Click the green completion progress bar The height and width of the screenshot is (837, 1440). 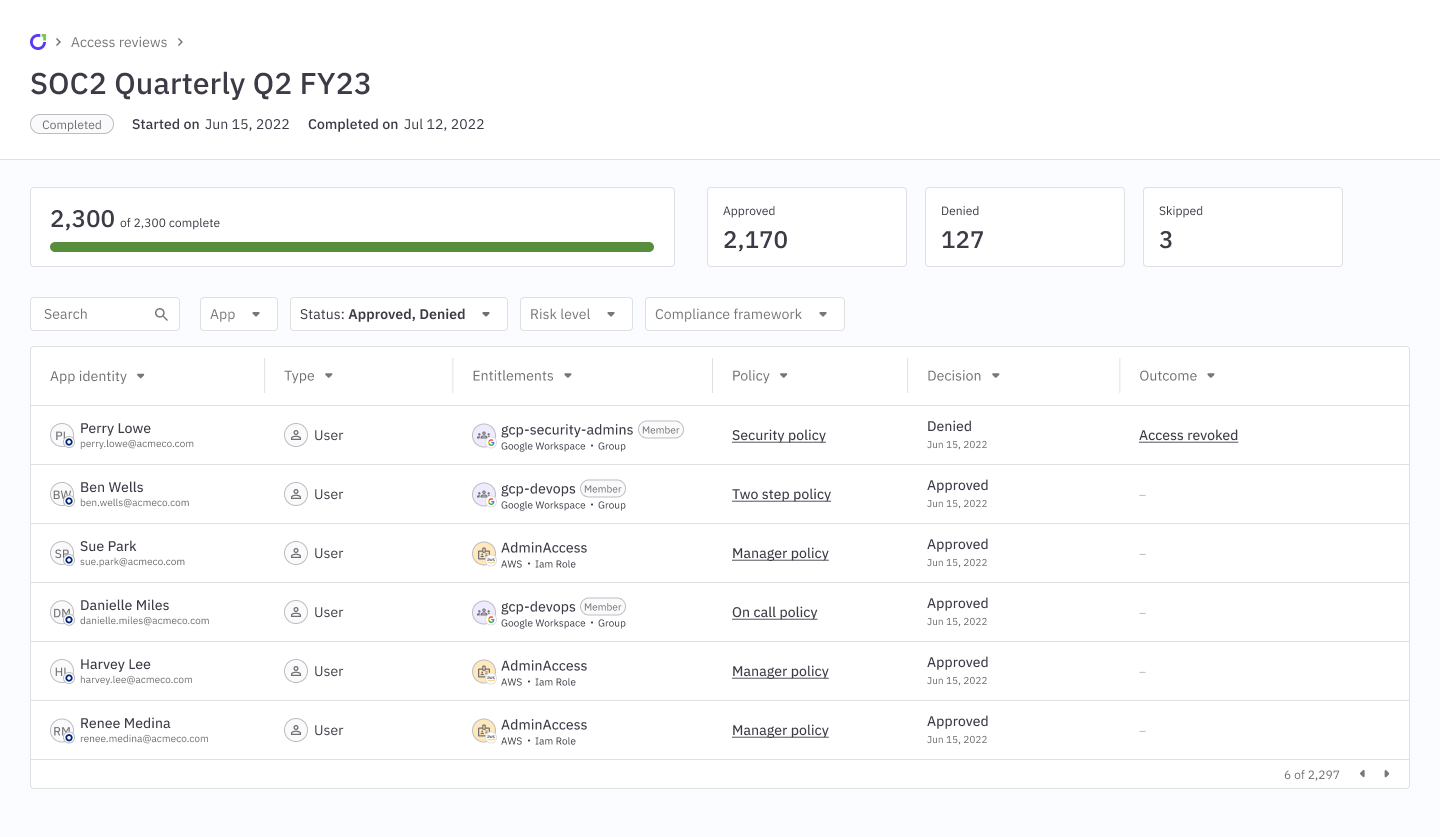tap(352, 246)
